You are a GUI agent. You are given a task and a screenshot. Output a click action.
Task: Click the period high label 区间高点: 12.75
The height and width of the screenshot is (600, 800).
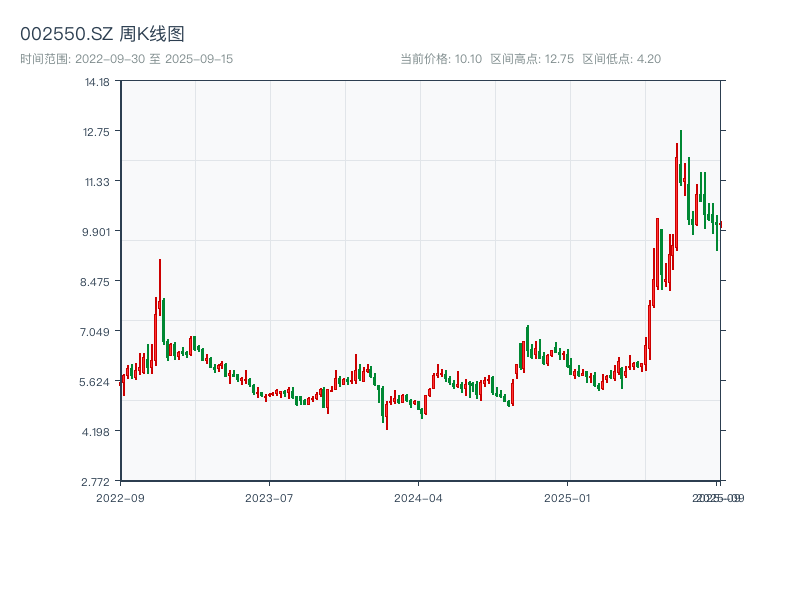point(532,59)
